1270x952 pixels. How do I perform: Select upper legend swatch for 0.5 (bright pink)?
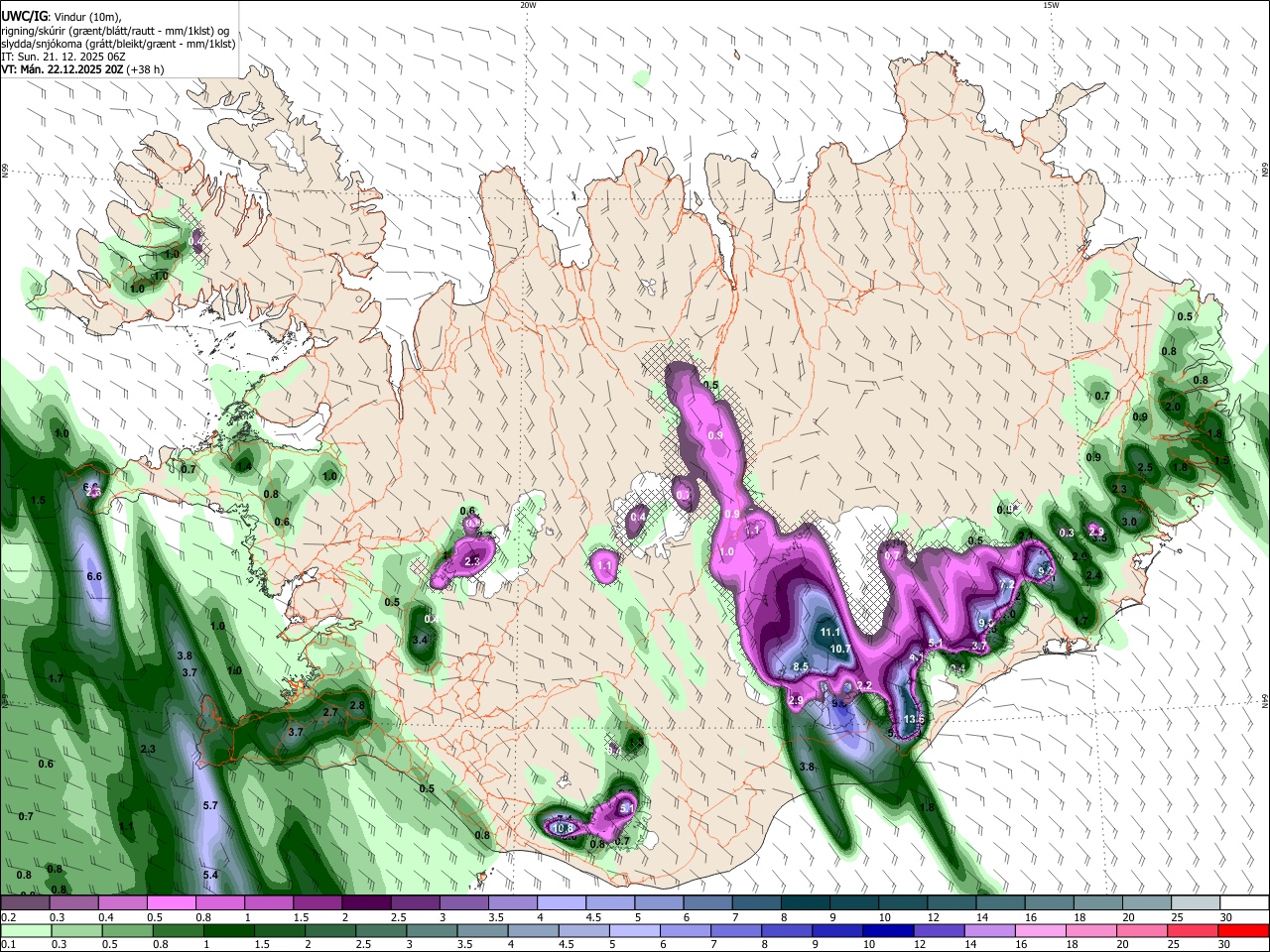[172, 902]
